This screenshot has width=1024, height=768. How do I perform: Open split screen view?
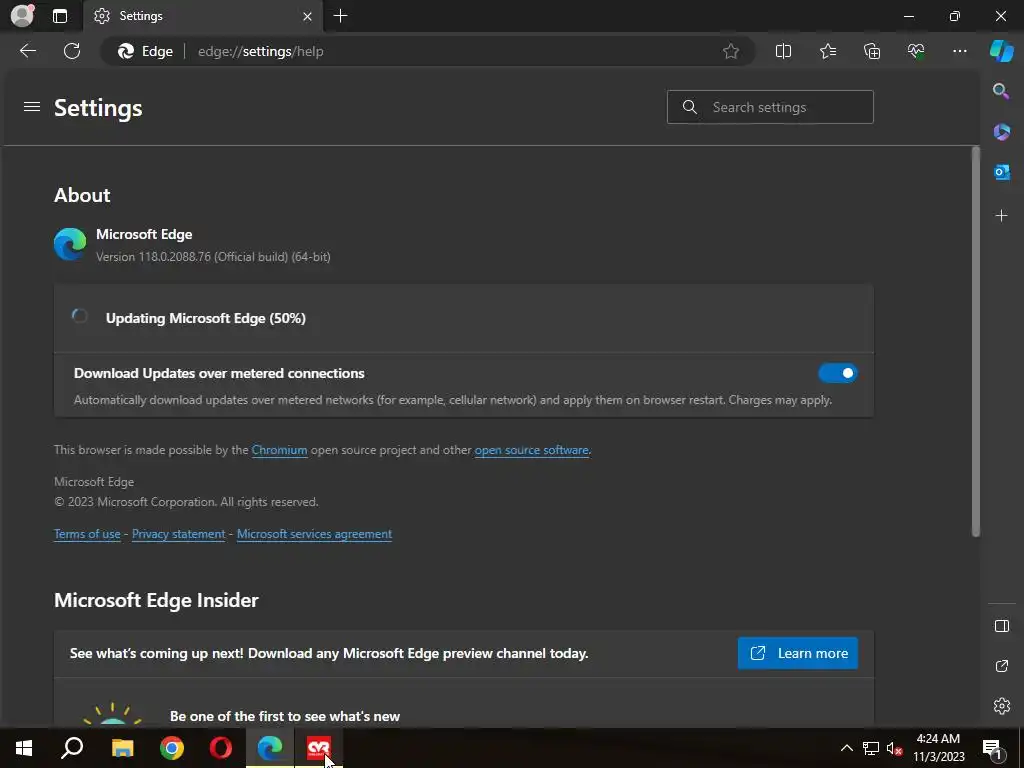(783, 51)
